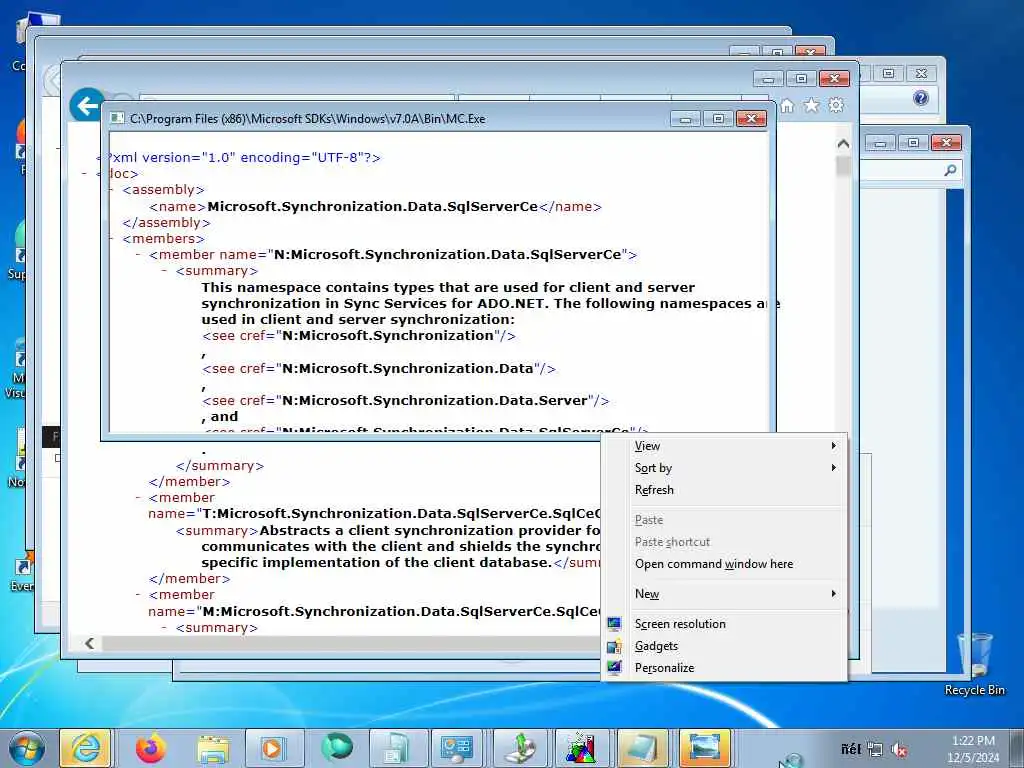Viewport: 1024px width, 768px height.
Task: Click the cref "N:Microsoft.Synchronization.Data" line
Action: click(379, 368)
